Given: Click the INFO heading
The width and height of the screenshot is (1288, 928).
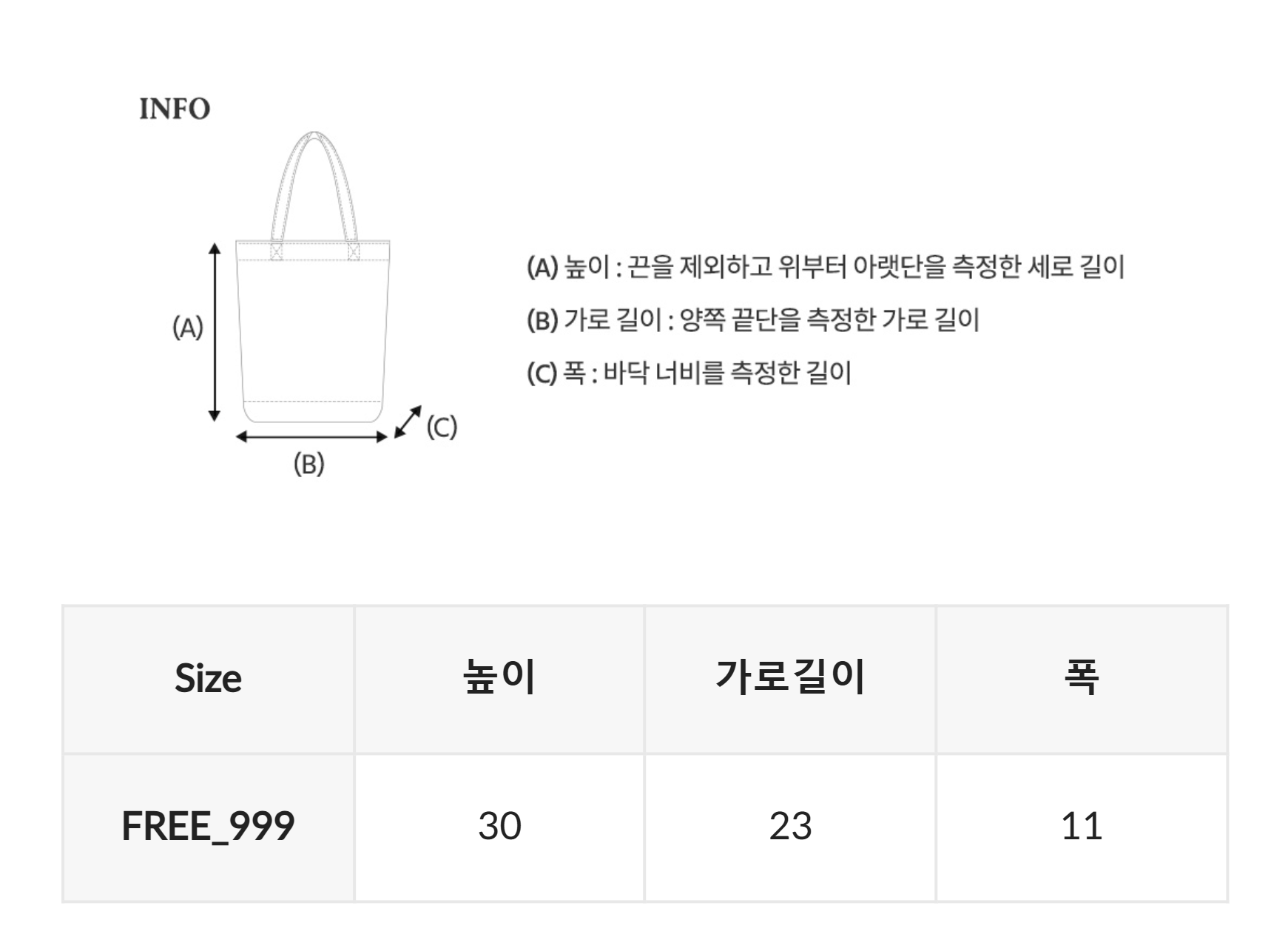Looking at the screenshot, I should point(175,109).
